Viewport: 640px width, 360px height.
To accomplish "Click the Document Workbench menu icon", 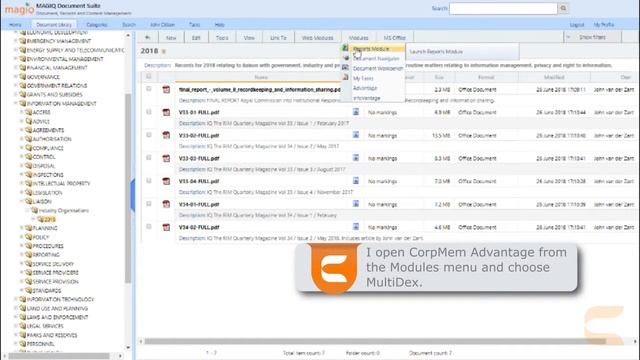I will (x=345, y=68).
